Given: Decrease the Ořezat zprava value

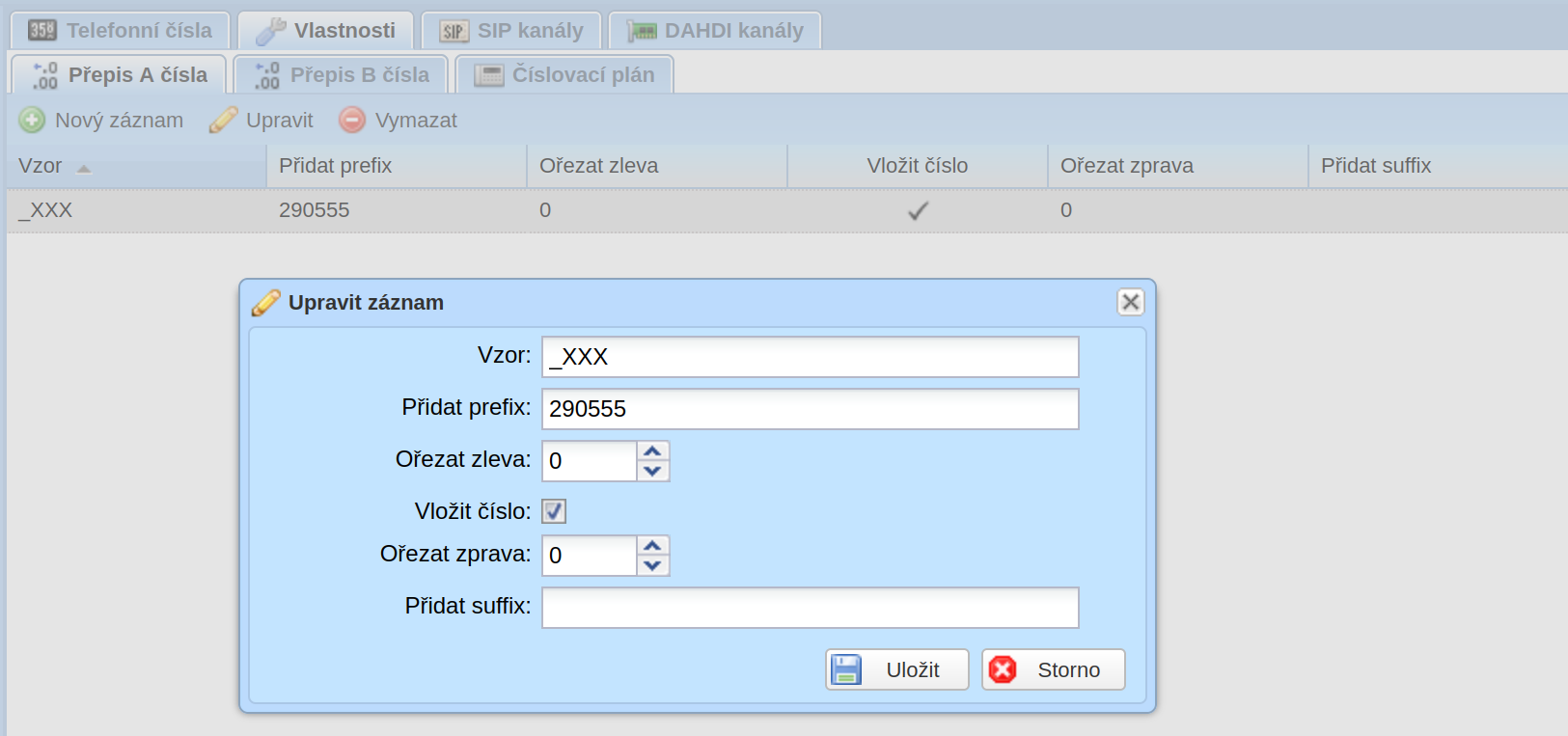Looking at the screenshot, I should click(653, 566).
